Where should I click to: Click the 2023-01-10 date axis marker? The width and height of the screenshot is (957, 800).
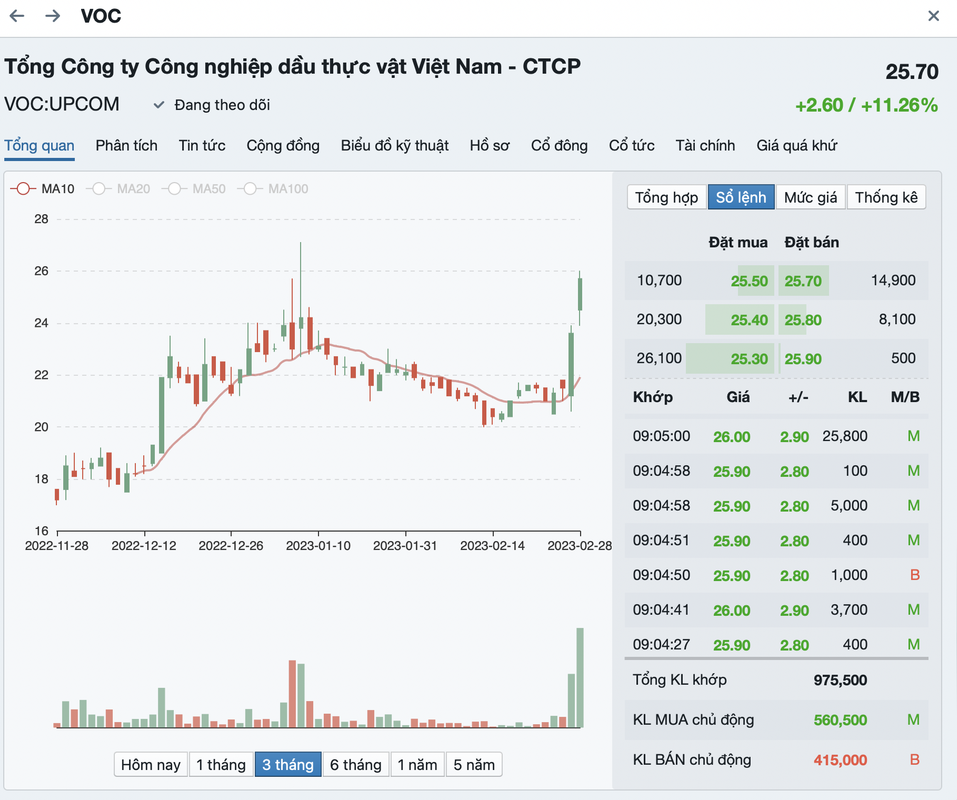point(318,546)
